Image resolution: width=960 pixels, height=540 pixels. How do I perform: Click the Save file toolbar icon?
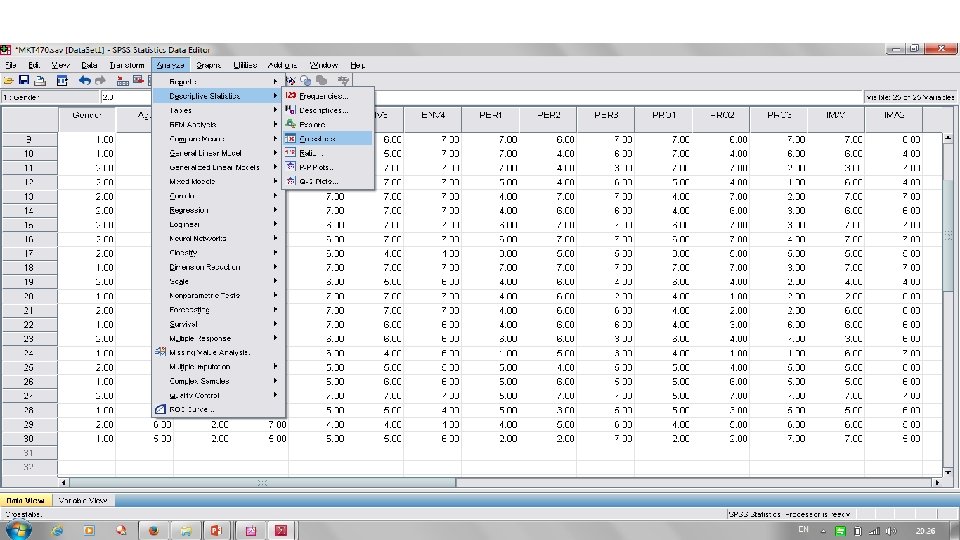tap(24, 80)
